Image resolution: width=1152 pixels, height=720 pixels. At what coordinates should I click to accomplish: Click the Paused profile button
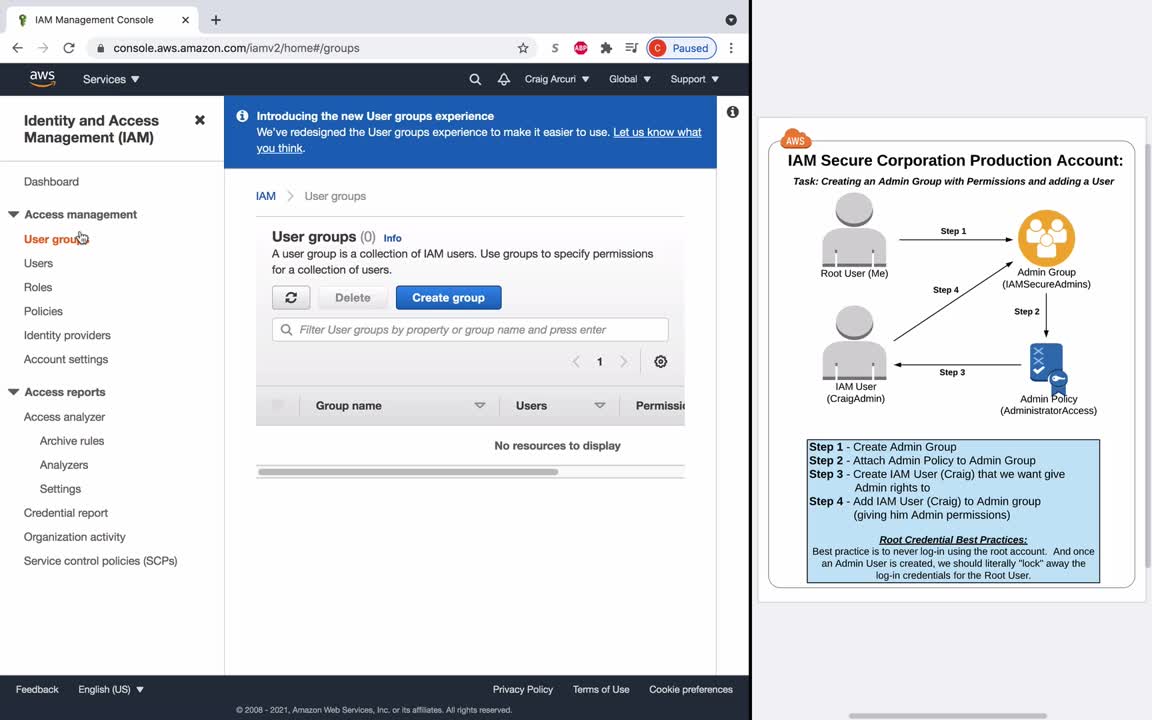point(681,48)
